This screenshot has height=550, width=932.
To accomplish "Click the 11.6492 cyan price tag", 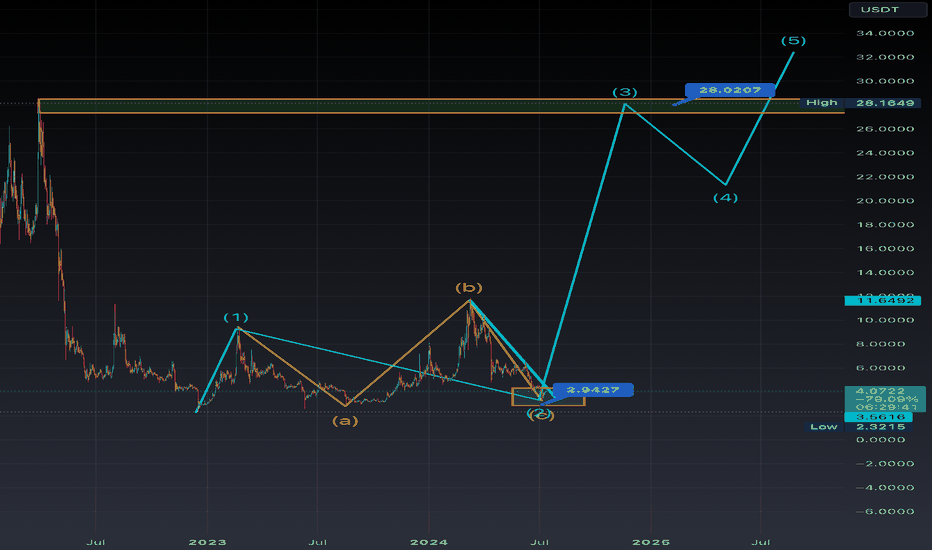I will [885, 301].
